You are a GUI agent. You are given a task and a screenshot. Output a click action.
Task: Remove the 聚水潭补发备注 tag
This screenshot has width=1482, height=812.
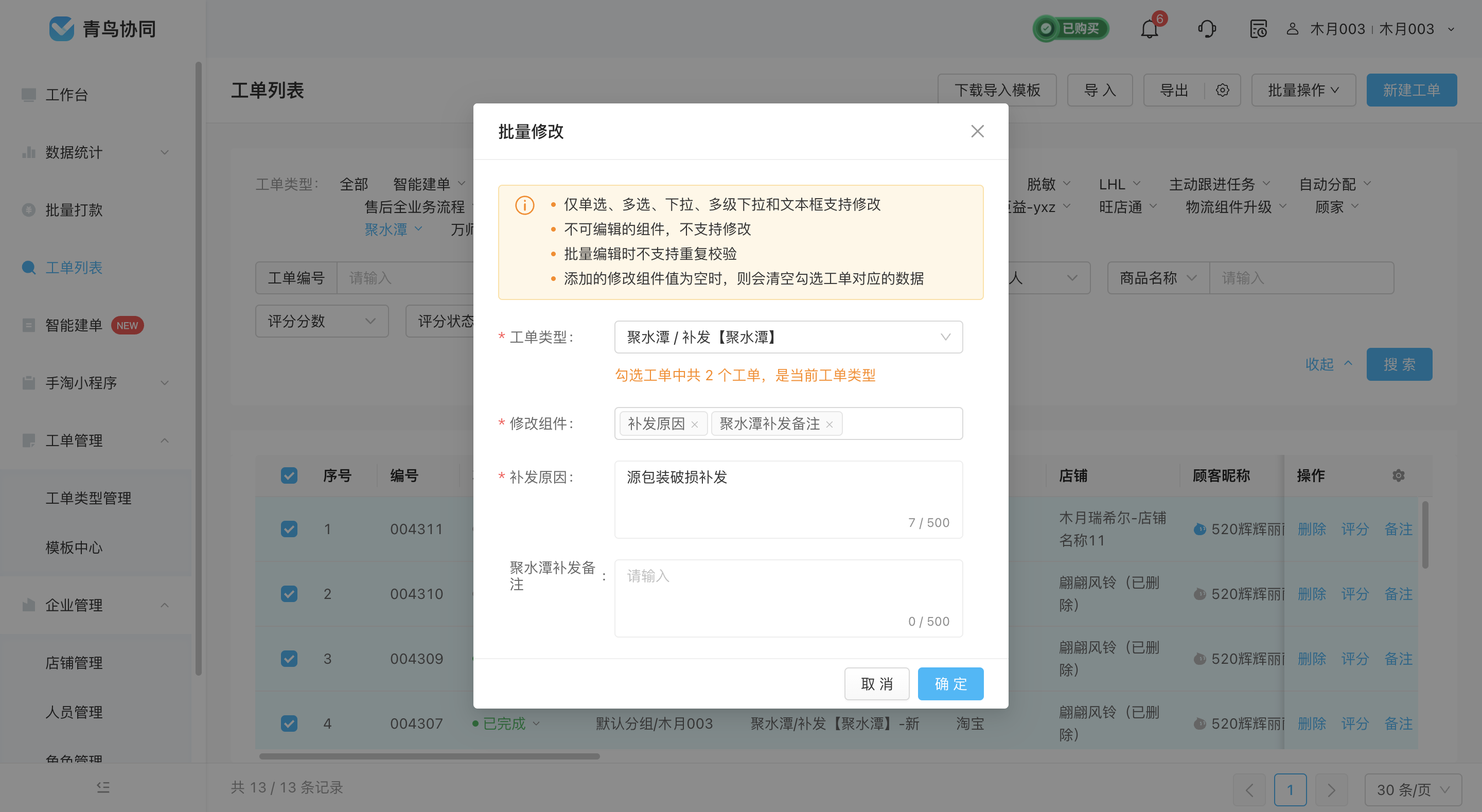[x=829, y=425]
